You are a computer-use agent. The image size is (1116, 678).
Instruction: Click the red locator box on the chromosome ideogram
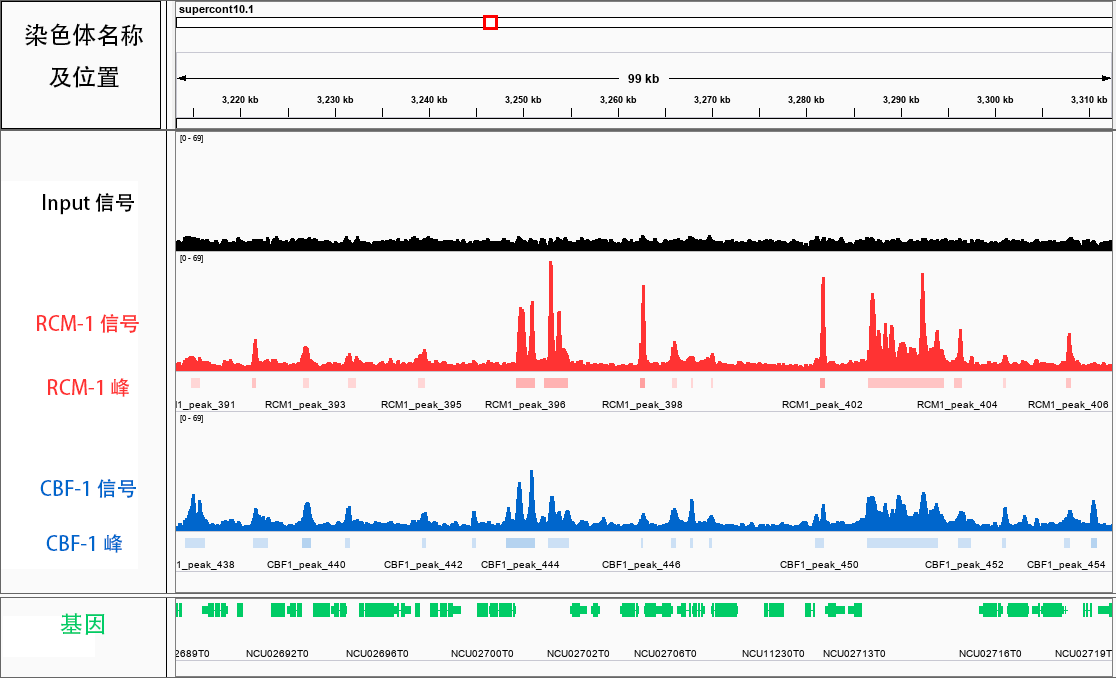490,21
